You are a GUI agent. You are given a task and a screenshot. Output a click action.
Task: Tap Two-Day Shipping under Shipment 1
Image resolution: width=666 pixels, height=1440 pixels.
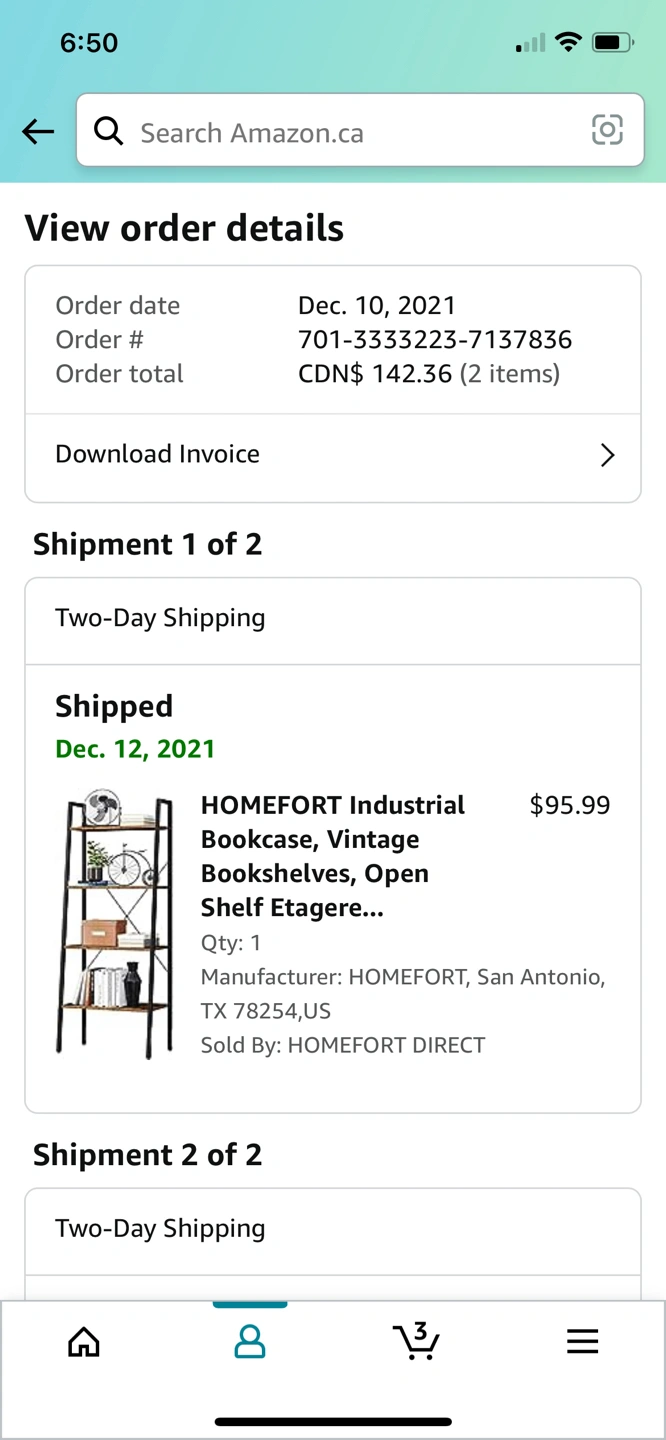click(160, 618)
